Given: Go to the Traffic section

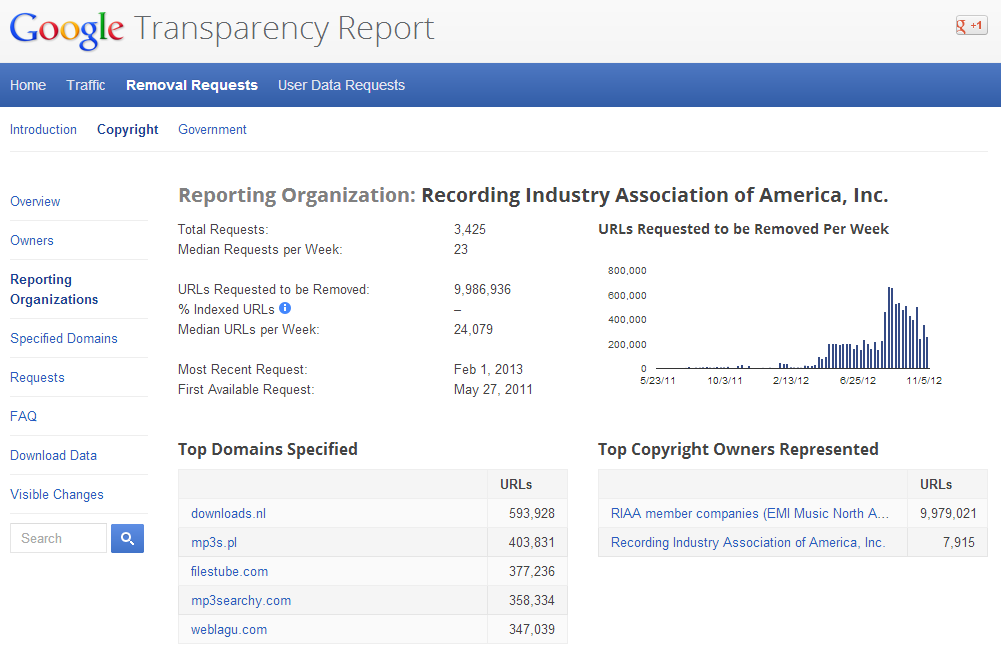Looking at the screenshot, I should point(86,85).
